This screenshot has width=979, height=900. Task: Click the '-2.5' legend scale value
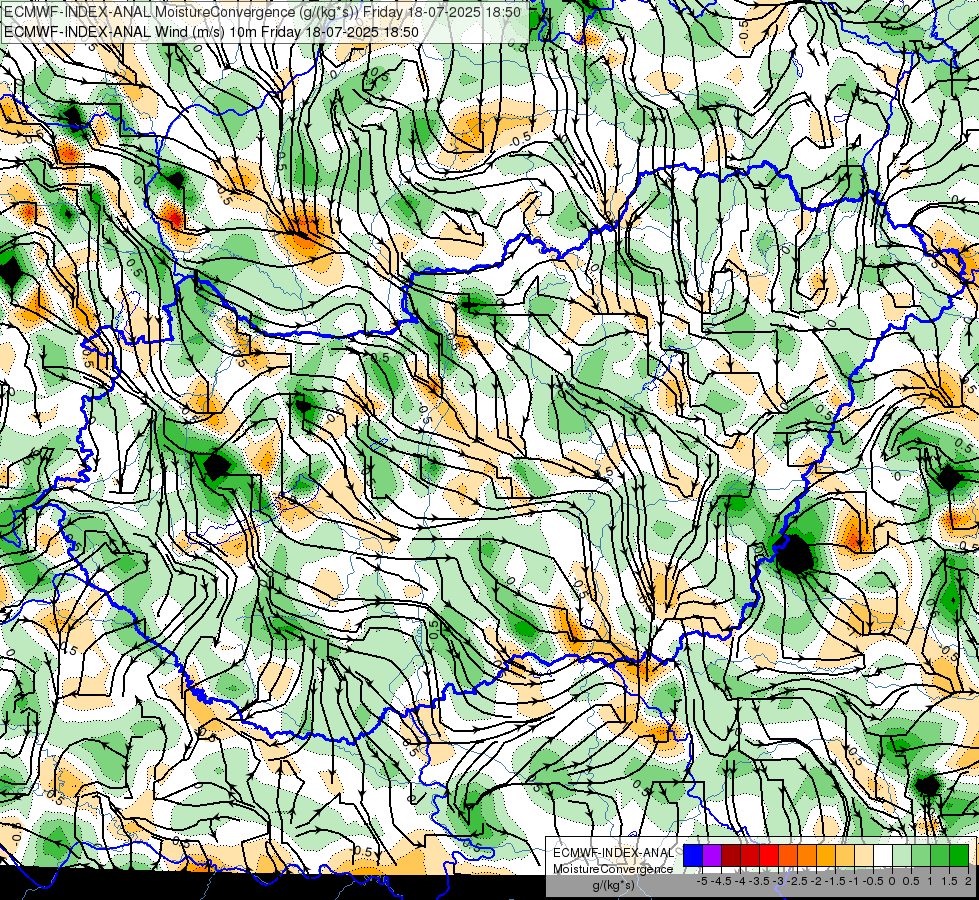(796, 881)
